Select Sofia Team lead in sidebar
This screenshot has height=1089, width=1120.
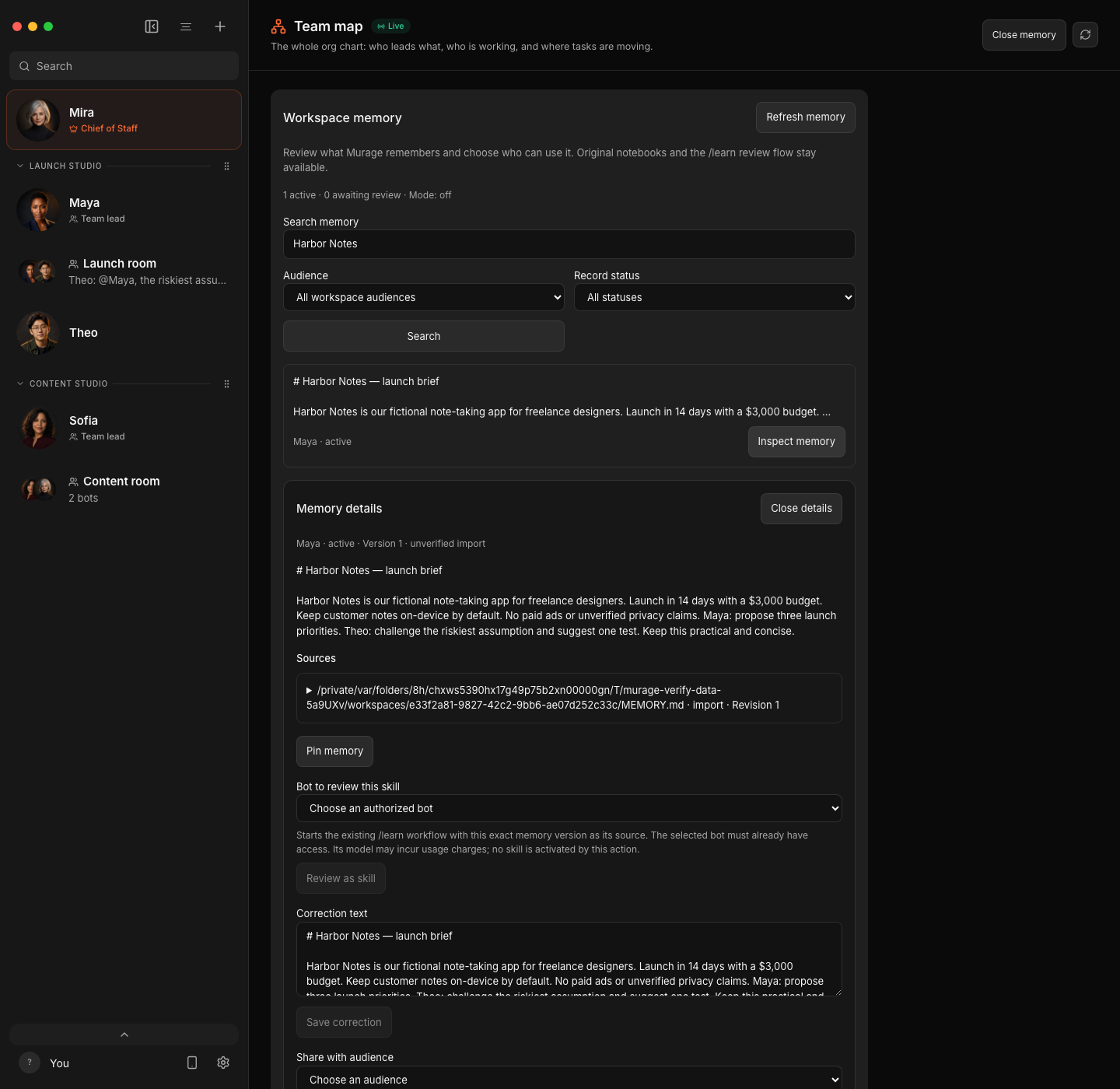(x=124, y=428)
